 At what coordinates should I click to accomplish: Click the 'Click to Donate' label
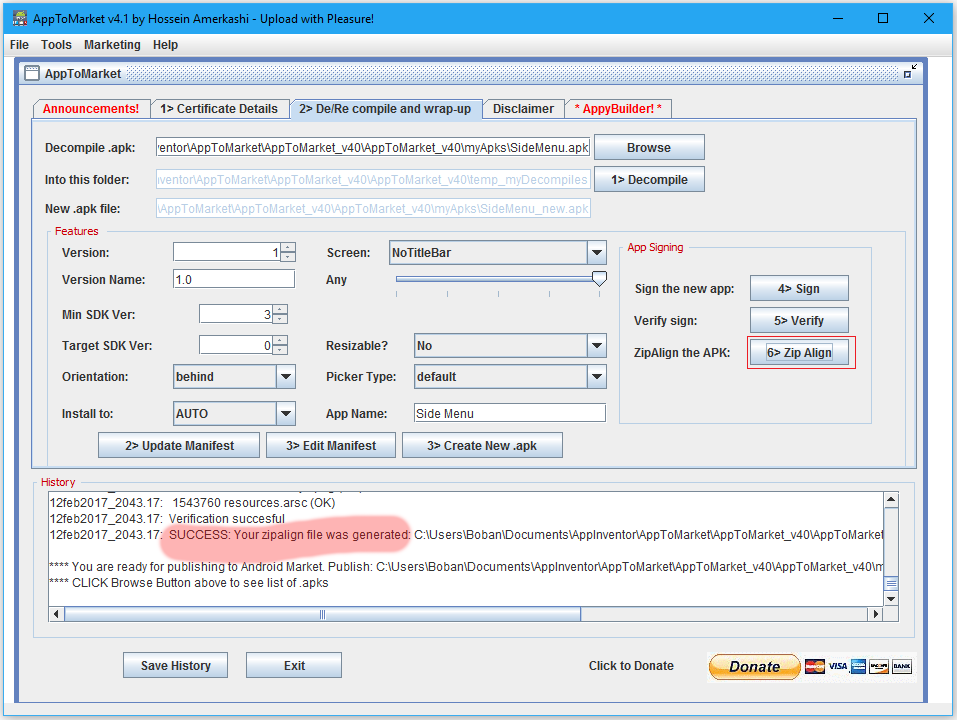click(631, 666)
